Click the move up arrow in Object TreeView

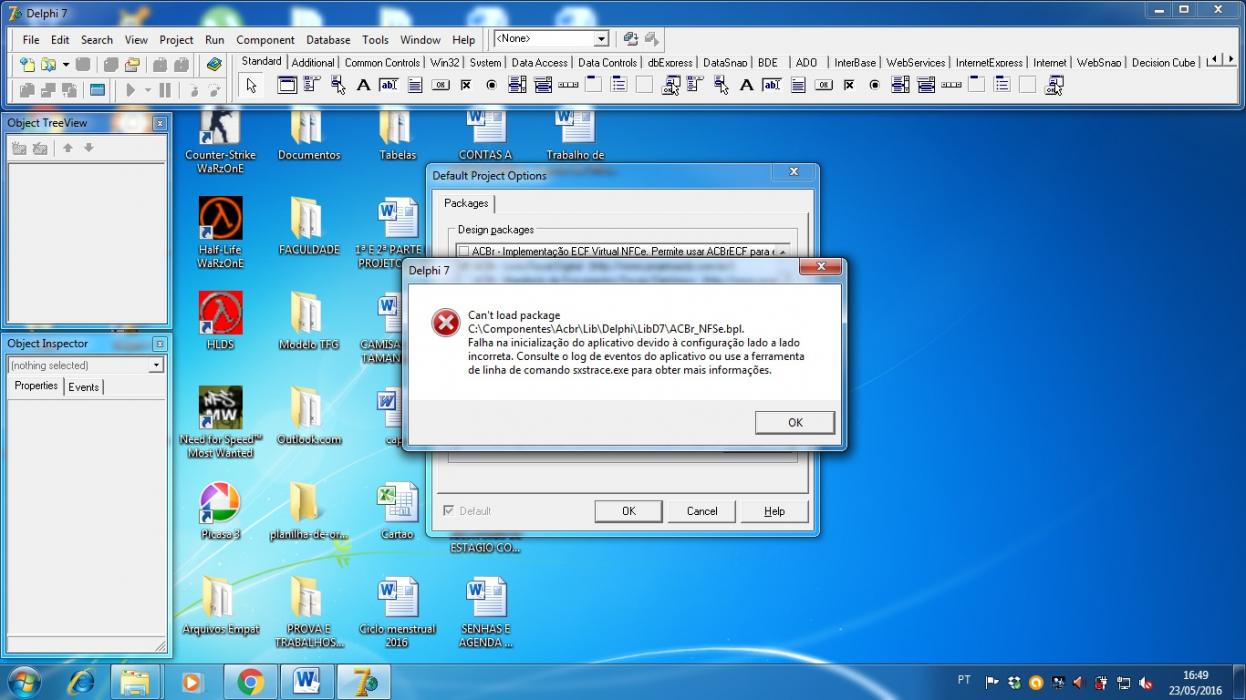click(68, 148)
